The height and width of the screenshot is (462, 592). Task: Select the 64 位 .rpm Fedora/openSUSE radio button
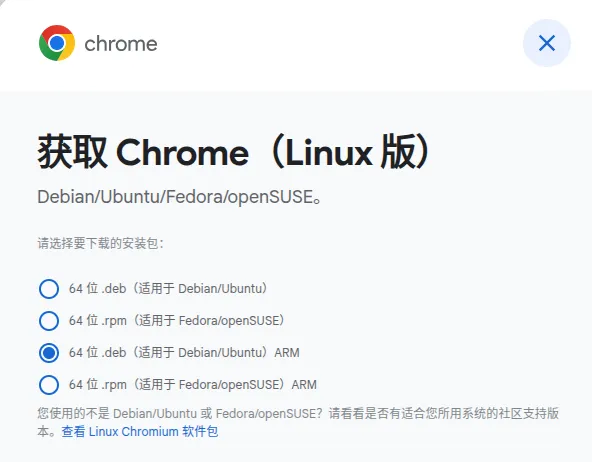coord(49,321)
